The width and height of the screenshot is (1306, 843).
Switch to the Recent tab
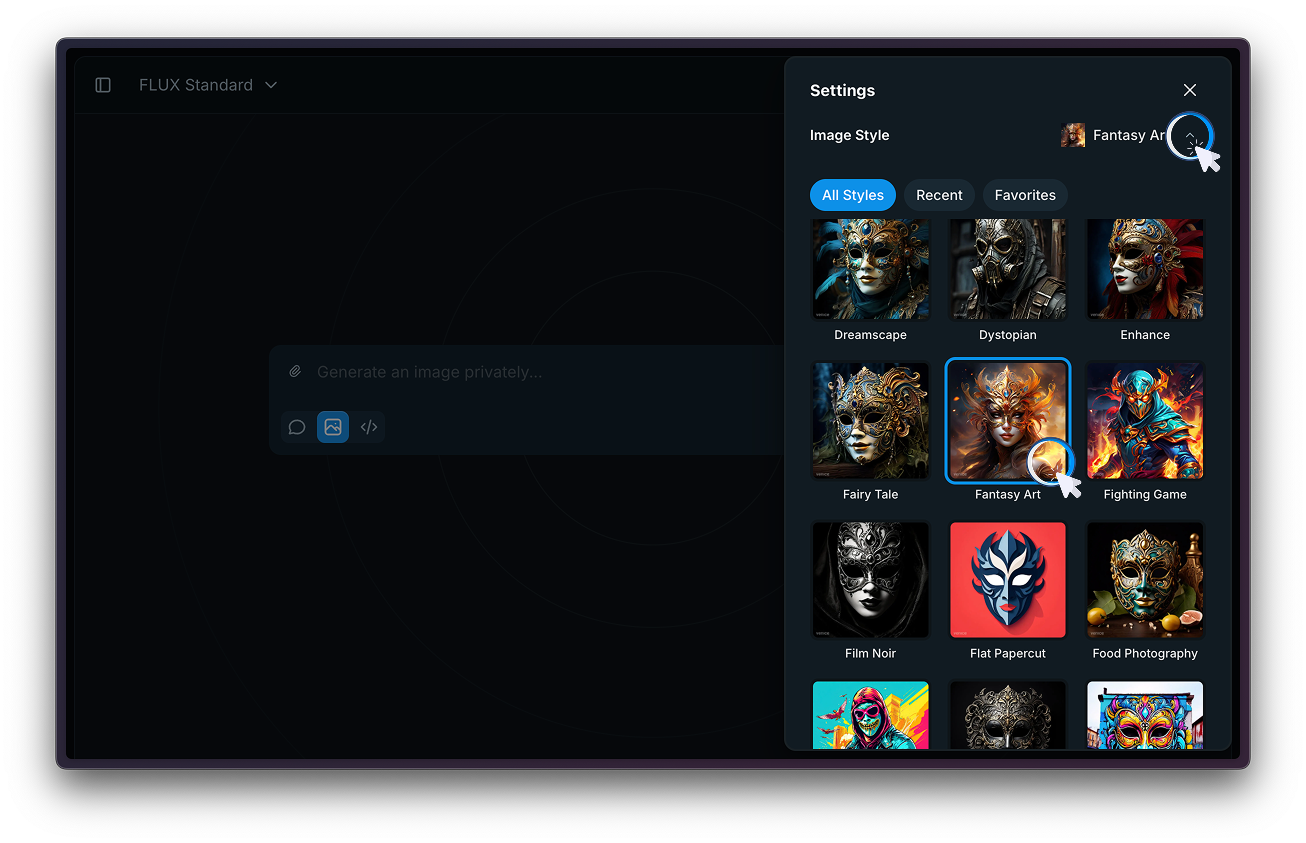pyautogui.click(x=939, y=195)
